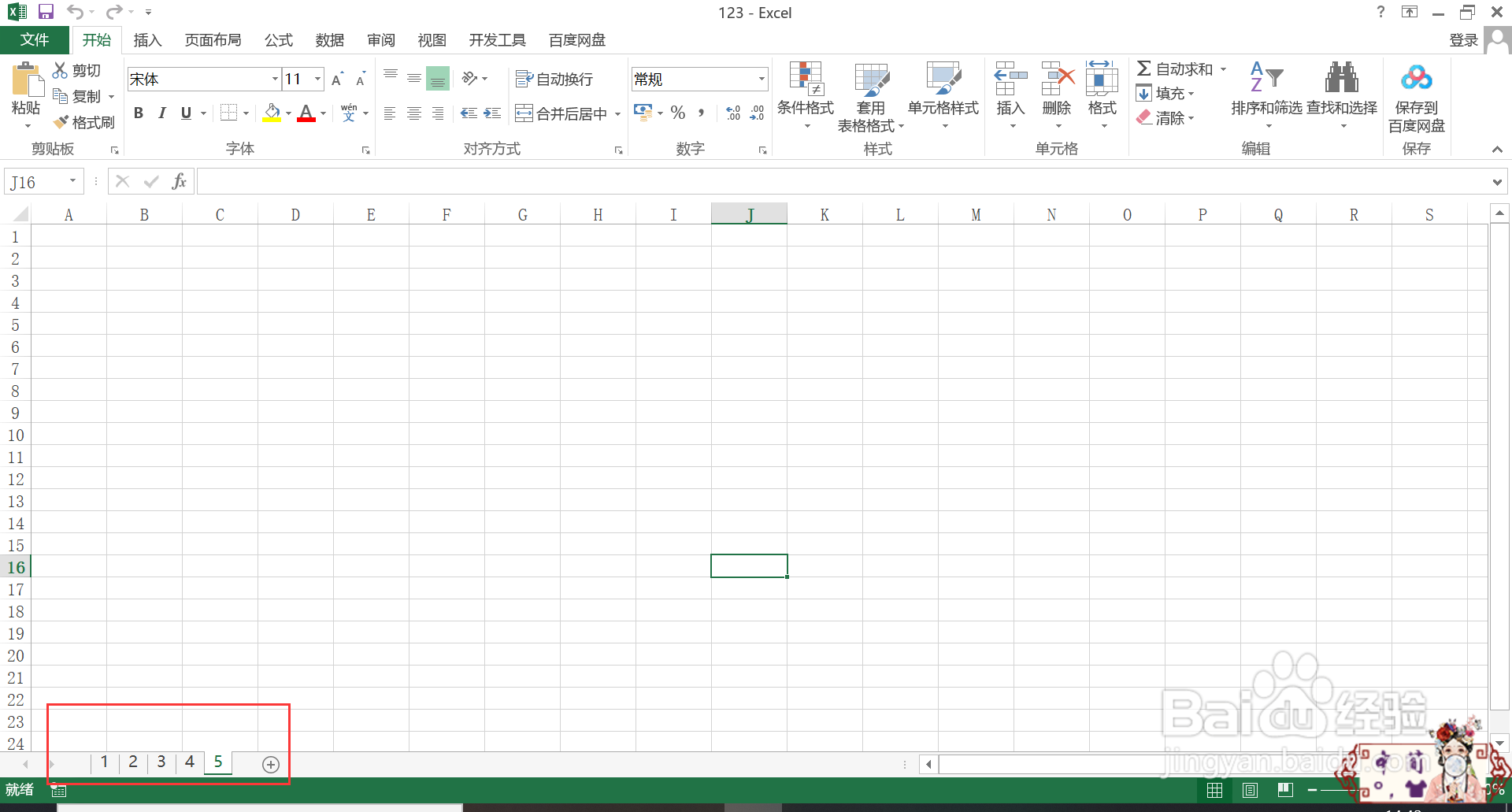Click the comma style icon
The height and width of the screenshot is (812, 1512).
pyautogui.click(x=701, y=113)
